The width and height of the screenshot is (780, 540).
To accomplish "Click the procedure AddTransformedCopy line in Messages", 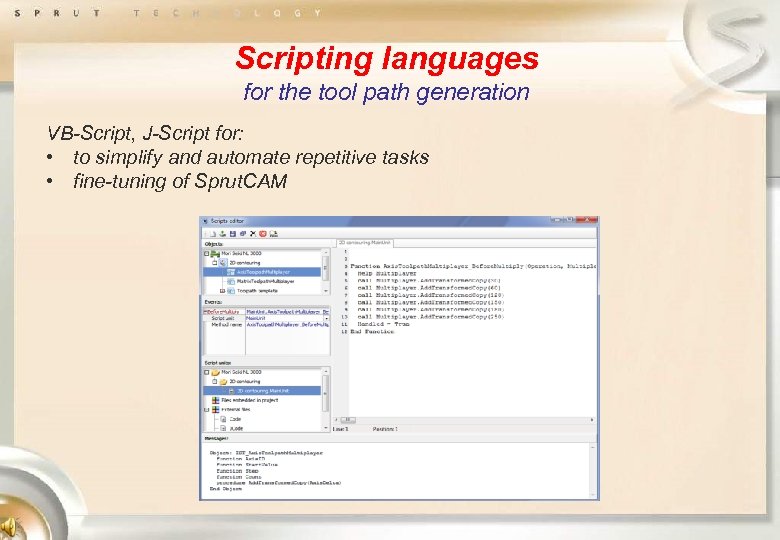I will 279,483.
